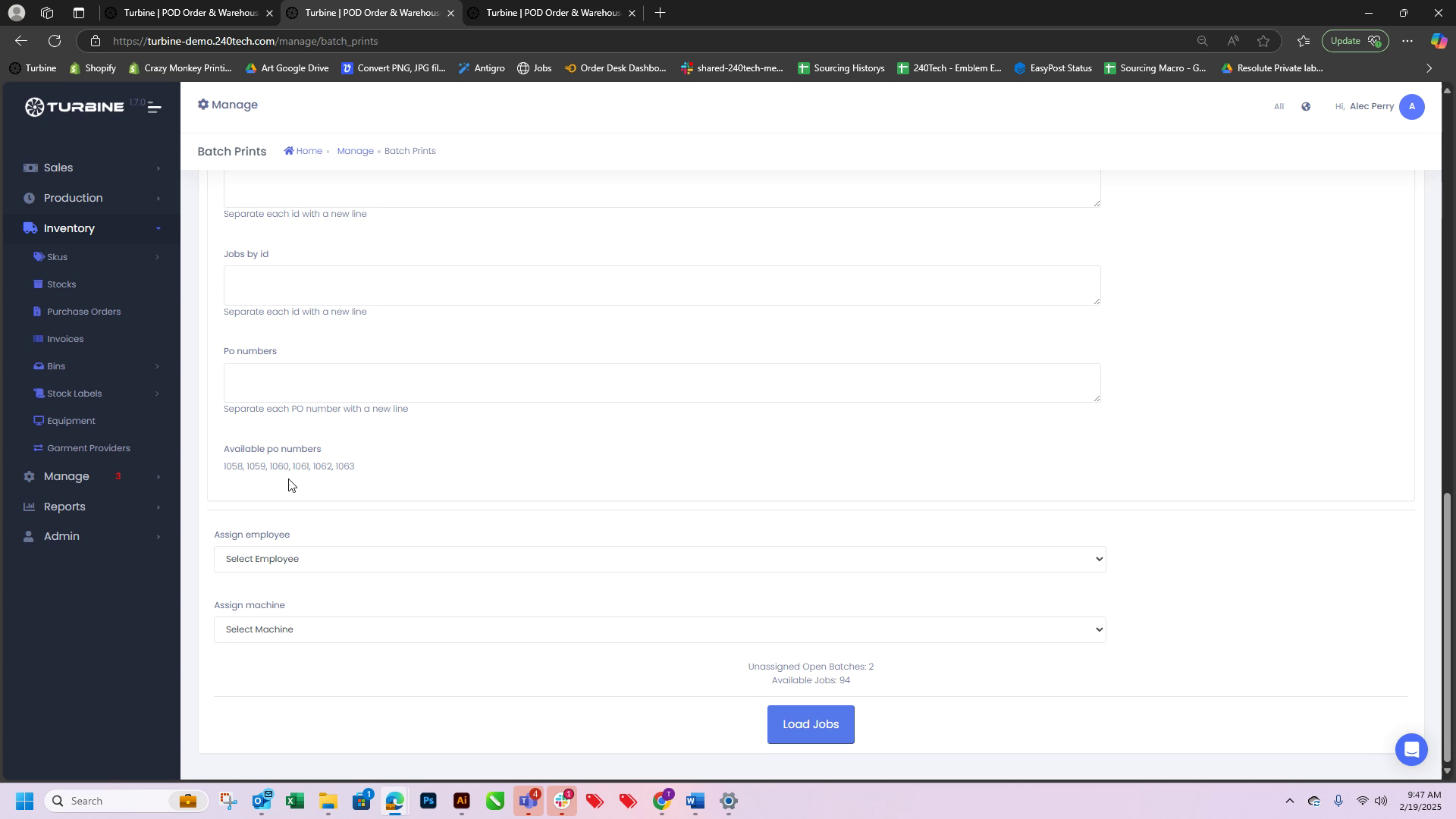
Task: Expand the Skus submenu in the sidebar
Action: (58, 257)
